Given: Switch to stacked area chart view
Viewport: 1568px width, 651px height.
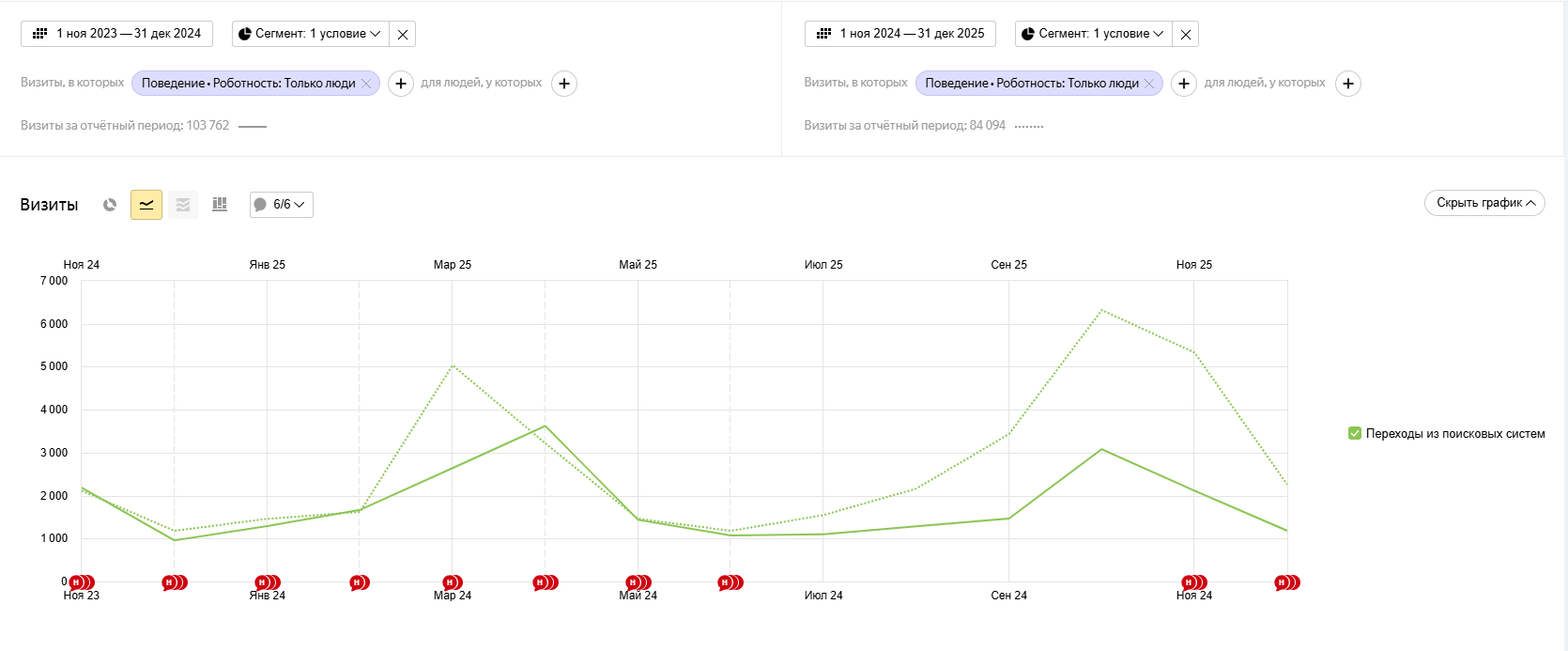Looking at the screenshot, I should point(183,205).
